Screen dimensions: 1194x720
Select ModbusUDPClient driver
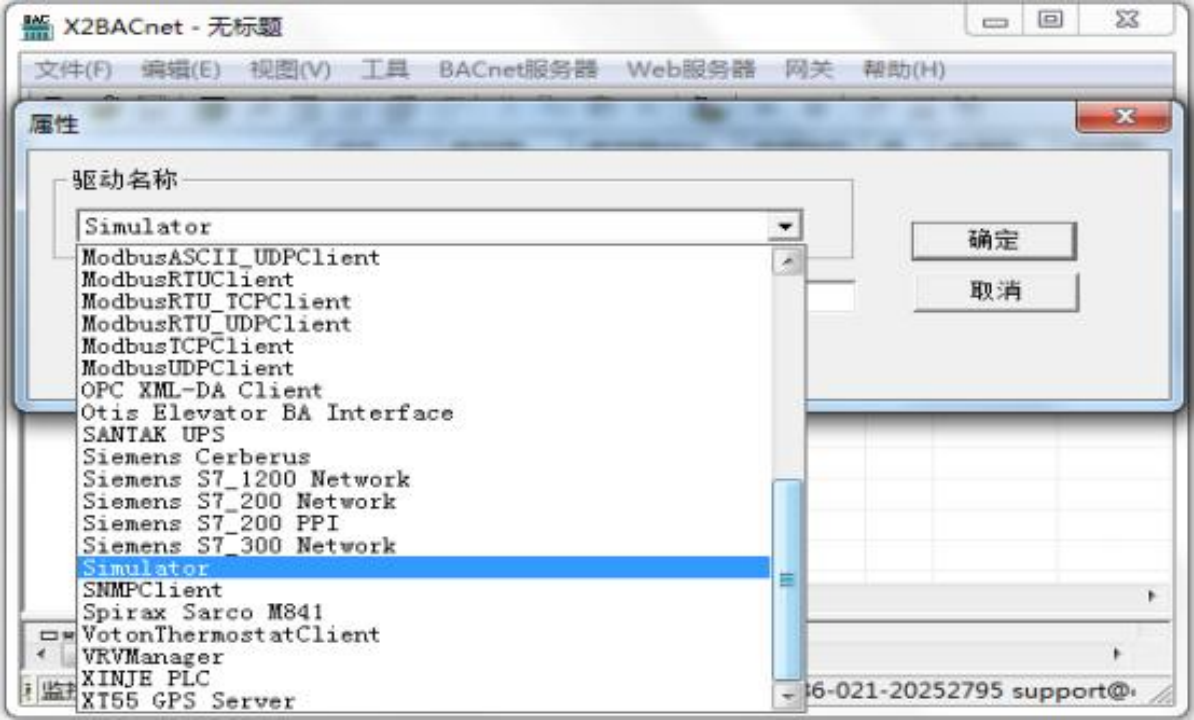click(x=425, y=368)
